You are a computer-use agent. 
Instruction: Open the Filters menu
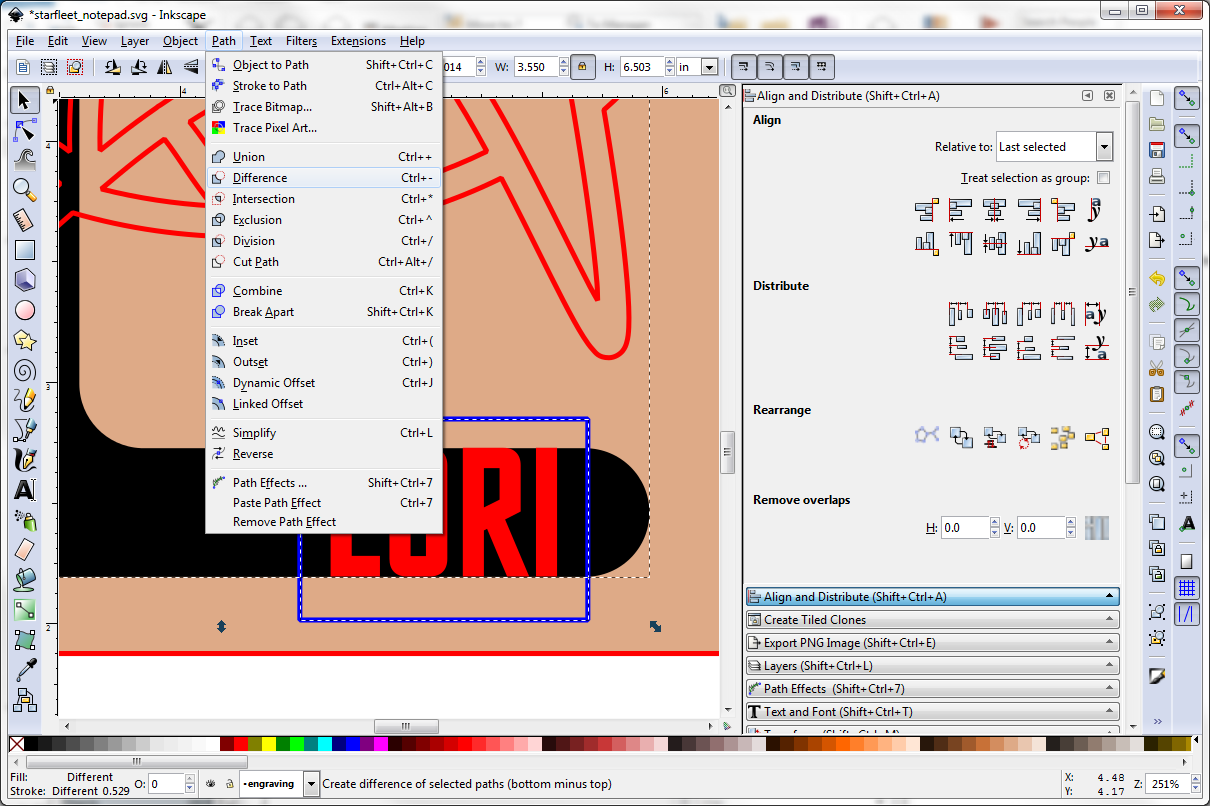coord(301,41)
